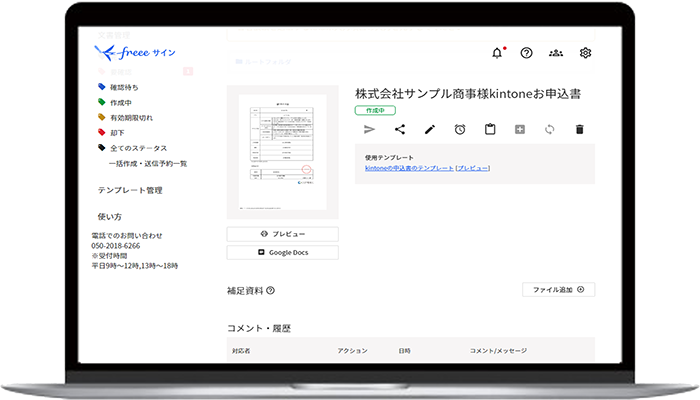The image size is (700, 400).
Task: Click the コメント/メッセージ column header
Action: coord(498,351)
